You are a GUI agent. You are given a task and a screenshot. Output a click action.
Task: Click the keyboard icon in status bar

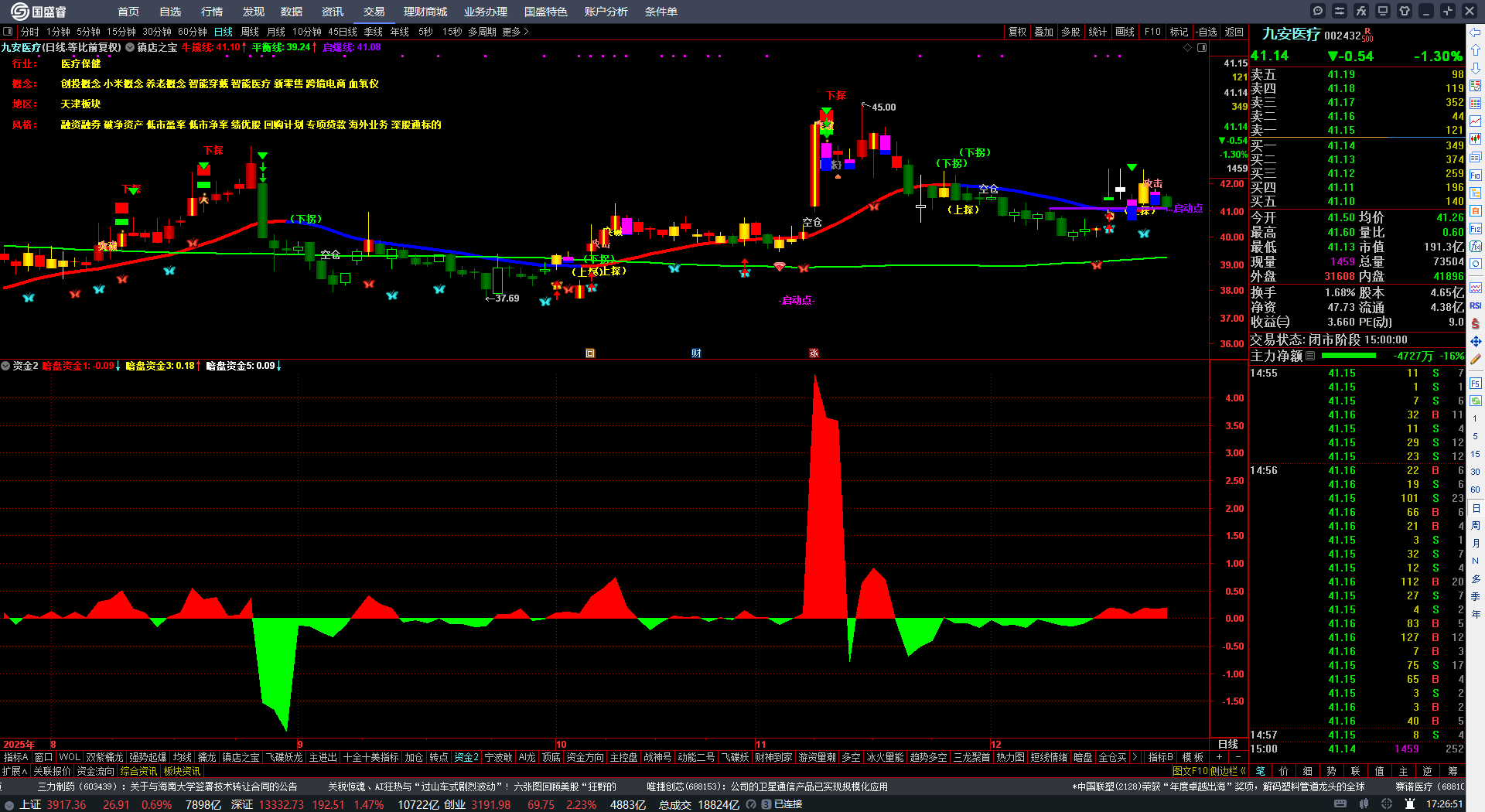click(x=1340, y=804)
